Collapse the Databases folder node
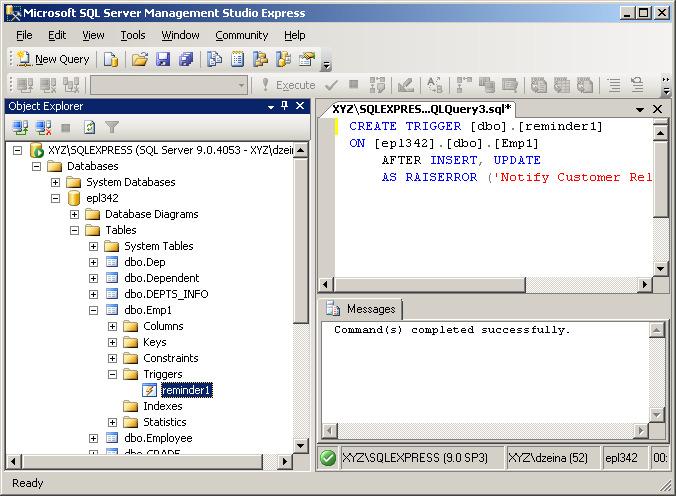676x496 pixels. click(37, 166)
